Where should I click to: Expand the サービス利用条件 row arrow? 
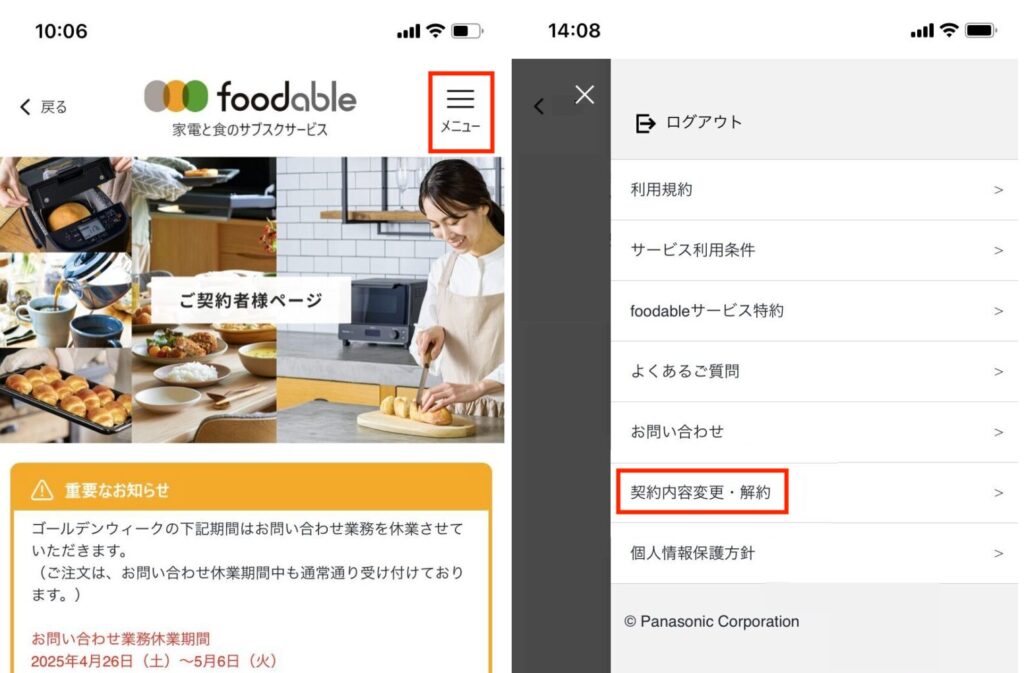pos(998,251)
